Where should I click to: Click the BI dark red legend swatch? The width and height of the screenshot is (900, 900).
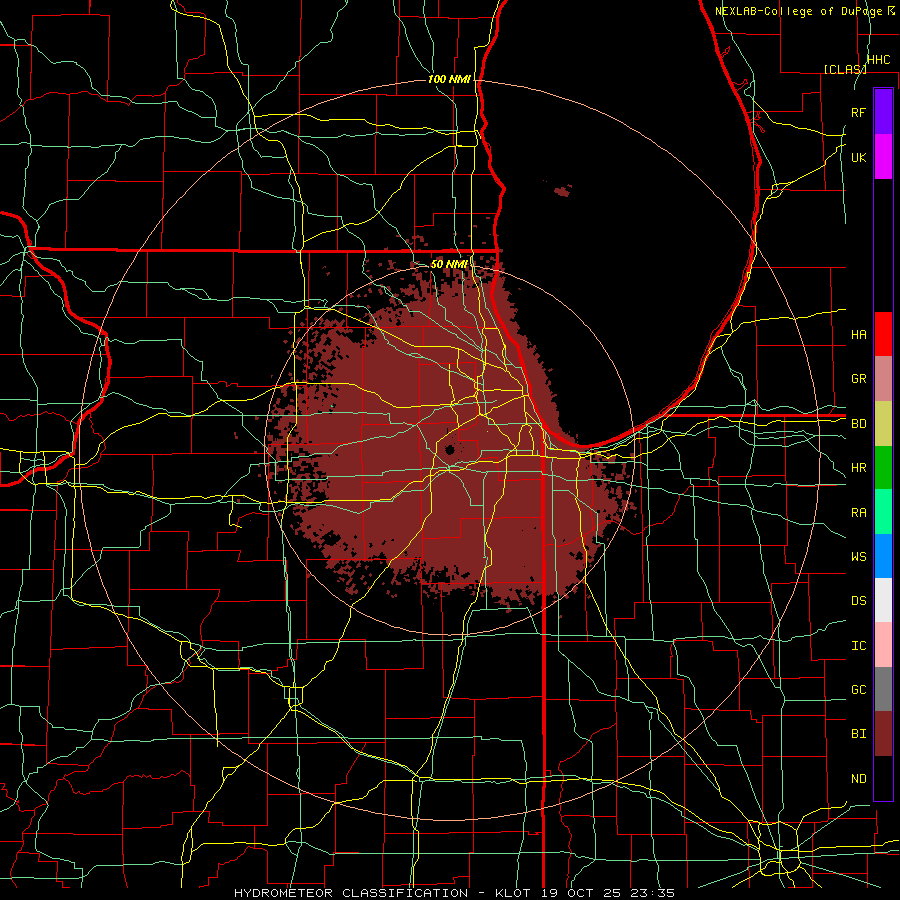[x=883, y=734]
